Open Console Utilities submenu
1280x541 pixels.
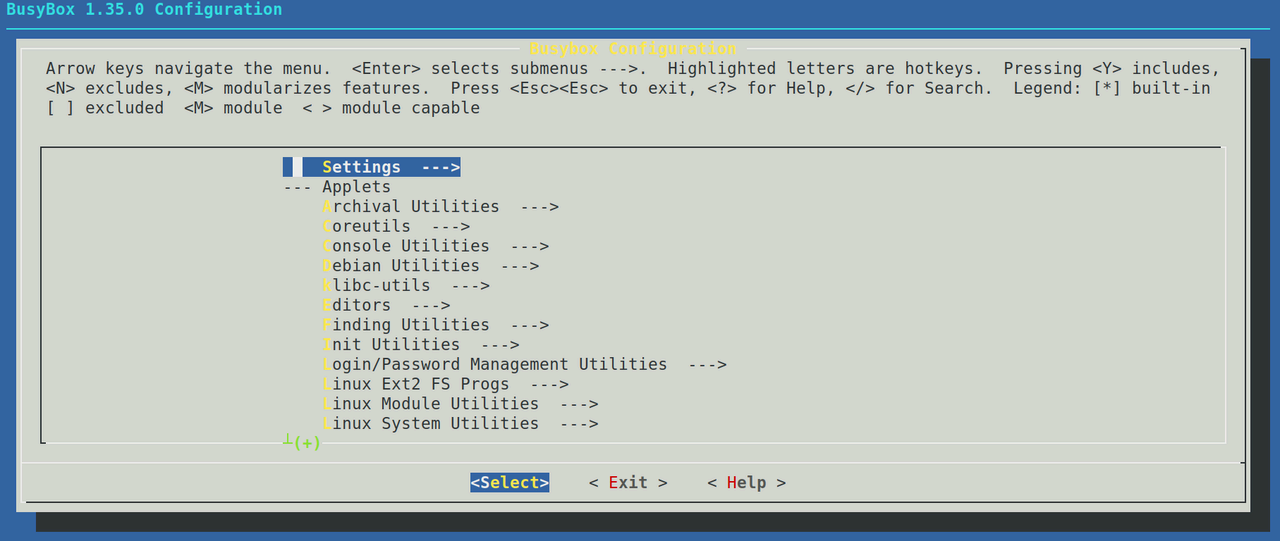(x=435, y=246)
